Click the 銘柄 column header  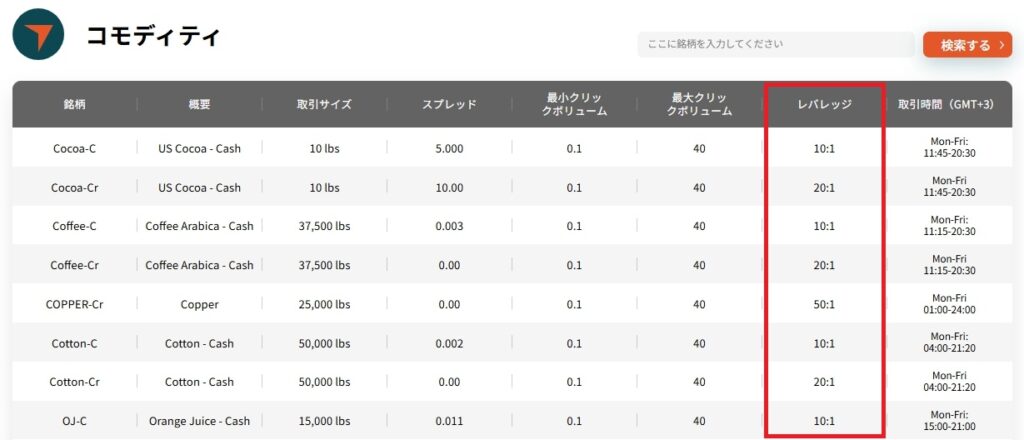(74, 104)
